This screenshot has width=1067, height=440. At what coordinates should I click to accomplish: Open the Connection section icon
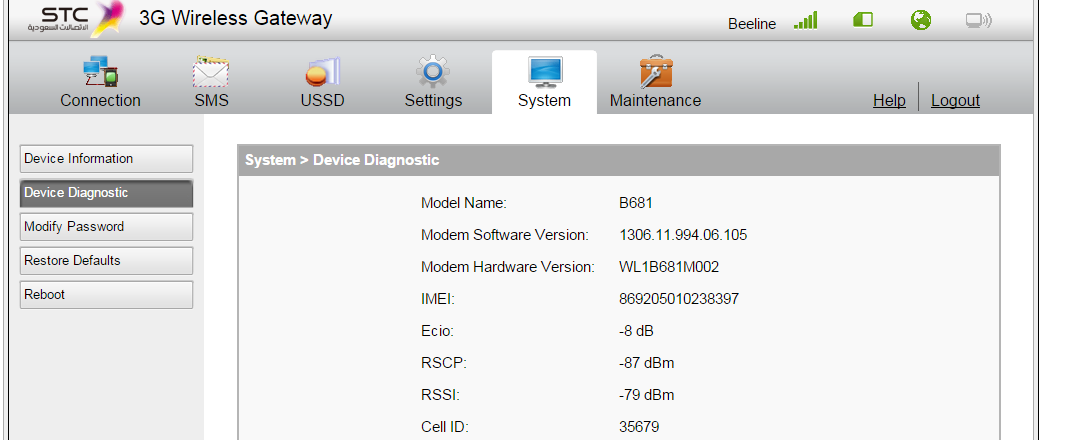point(100,72)
